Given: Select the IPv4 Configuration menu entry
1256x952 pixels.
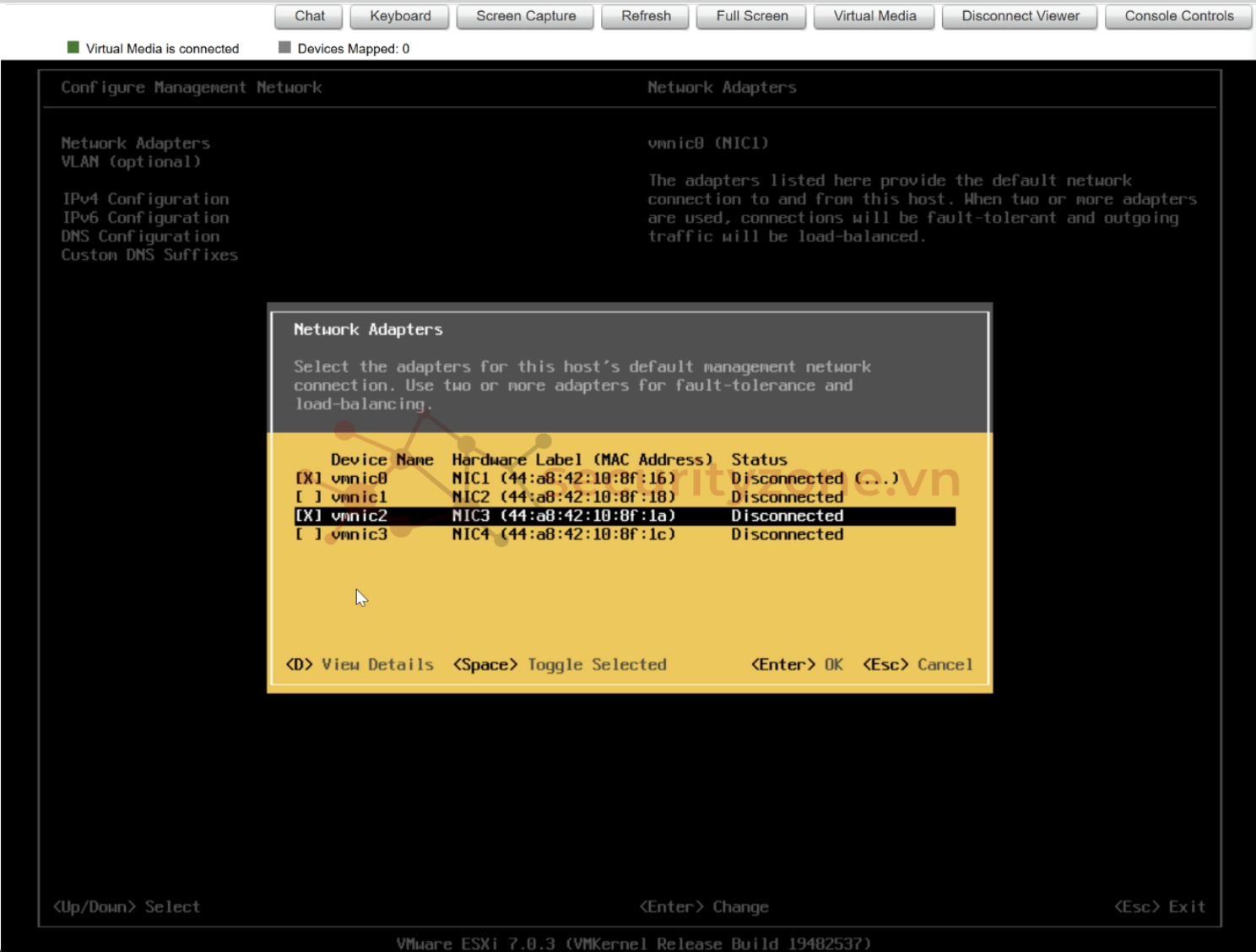Looking at the screenshot, I should click(x=145, y=199).
